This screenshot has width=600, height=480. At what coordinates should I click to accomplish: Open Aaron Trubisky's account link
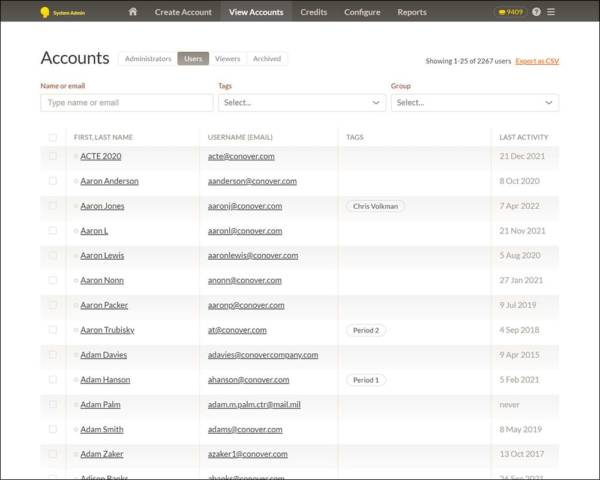point(105,330)
